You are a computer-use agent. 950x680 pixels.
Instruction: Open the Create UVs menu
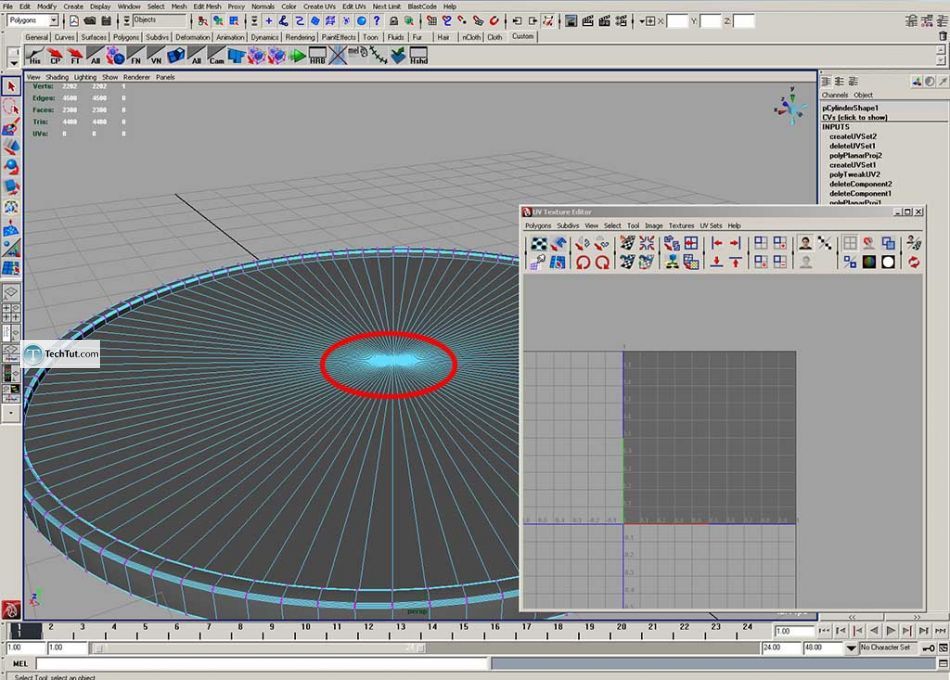click(x=319, y=6)
